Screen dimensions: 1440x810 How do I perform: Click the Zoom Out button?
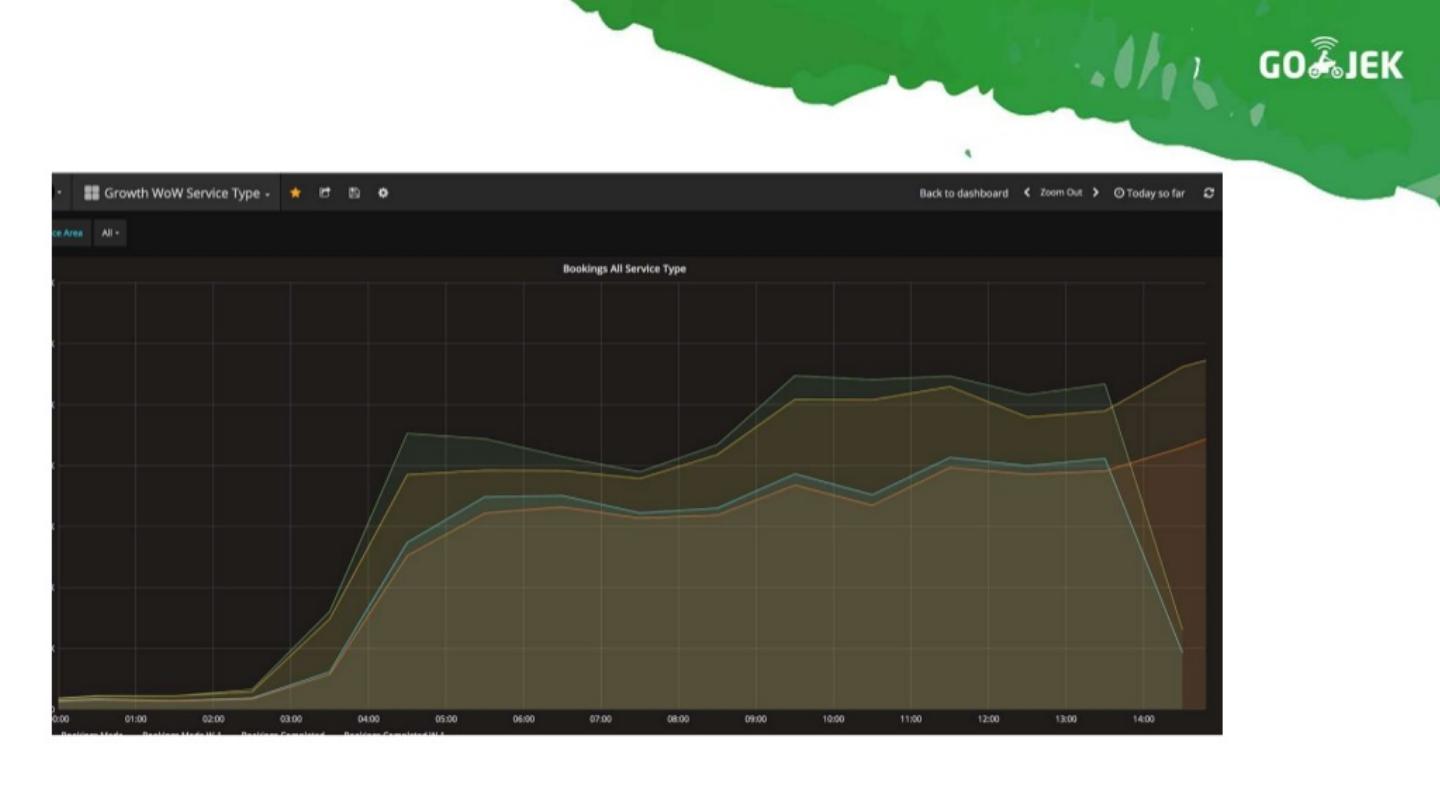point(1061,193)
